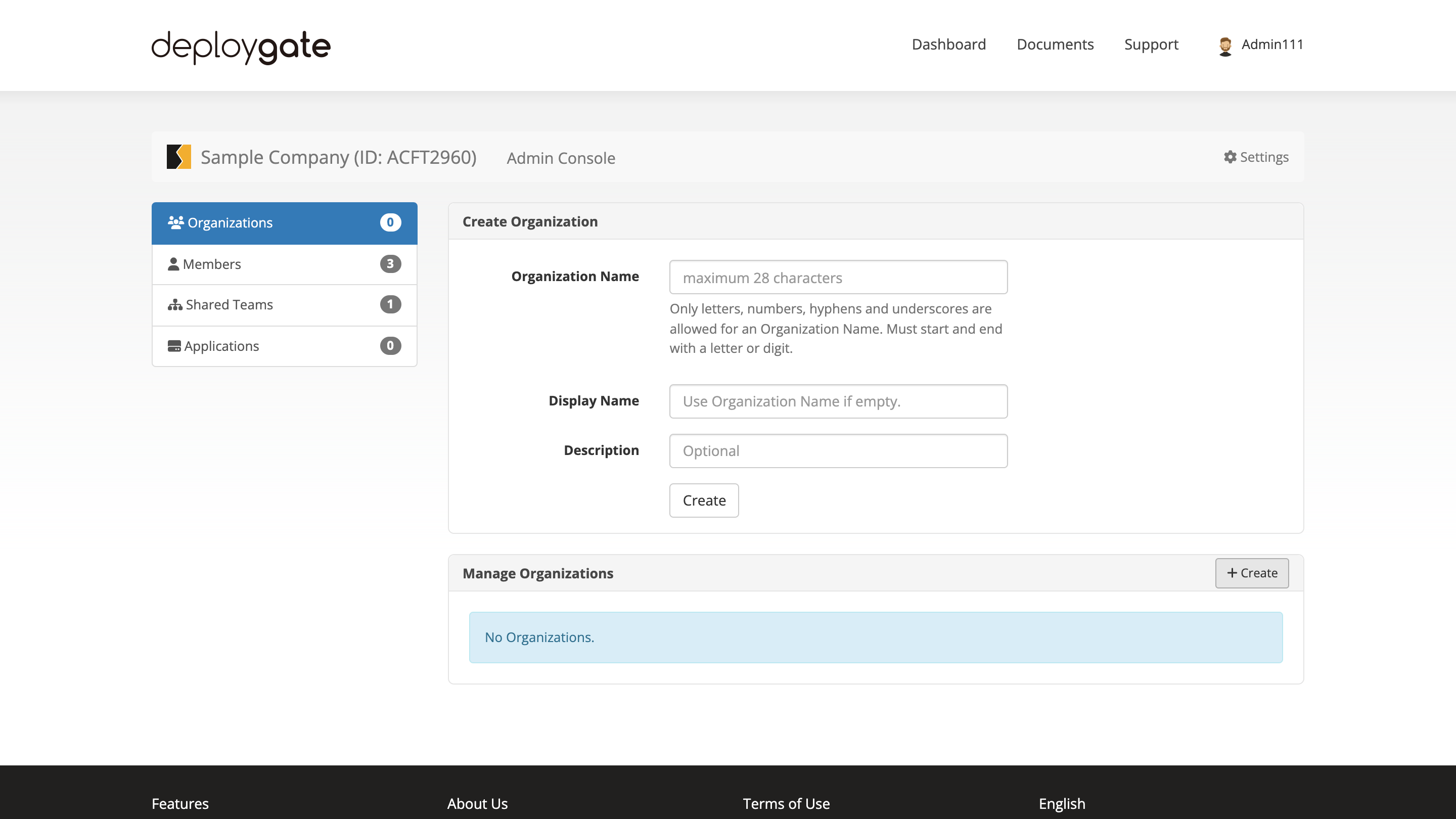1456x819 pixels.
Task: Toggle the Applications count badge showing 0
Action: [390, 345]
